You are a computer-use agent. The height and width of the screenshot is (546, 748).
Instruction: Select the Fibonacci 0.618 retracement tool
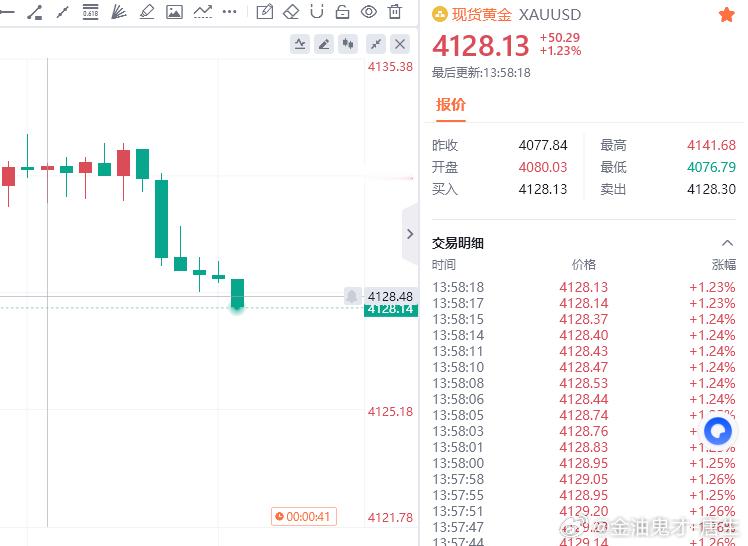[x=90, y=11]
